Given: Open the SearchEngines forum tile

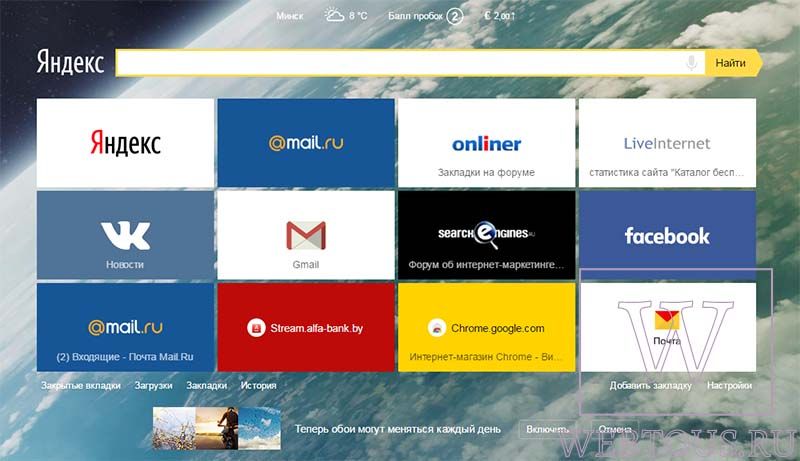Looking at the screenshot, I should pyautogui.click(x=487, y=235).
